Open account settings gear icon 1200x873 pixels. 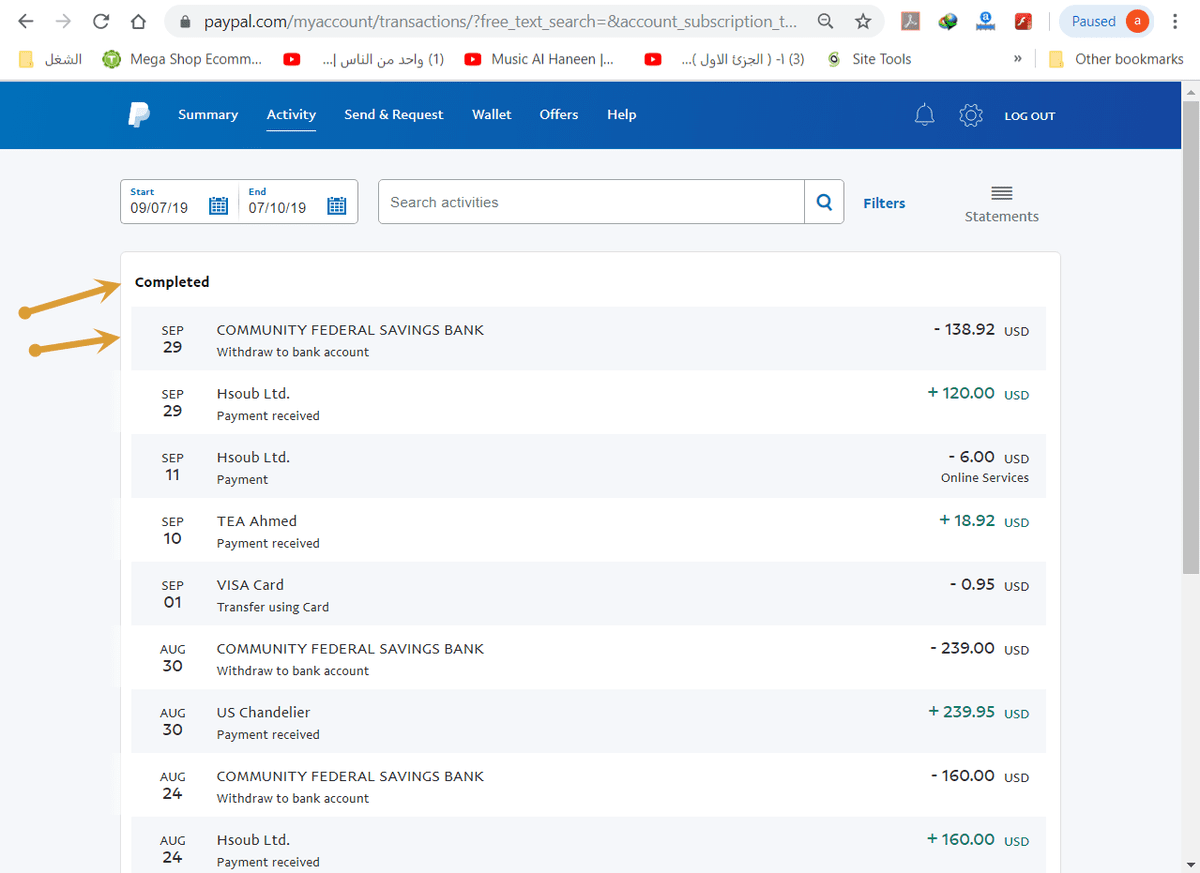970,115
